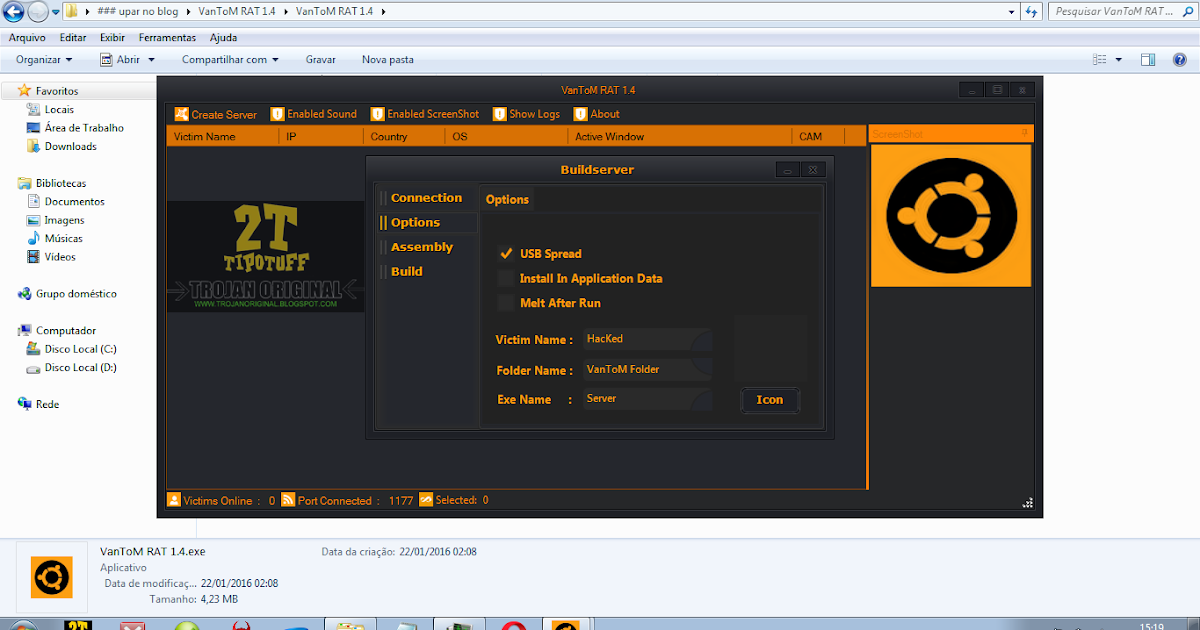Click the Show Logs shield icon
Screen dimensions: 1200x630
(500, 114)
